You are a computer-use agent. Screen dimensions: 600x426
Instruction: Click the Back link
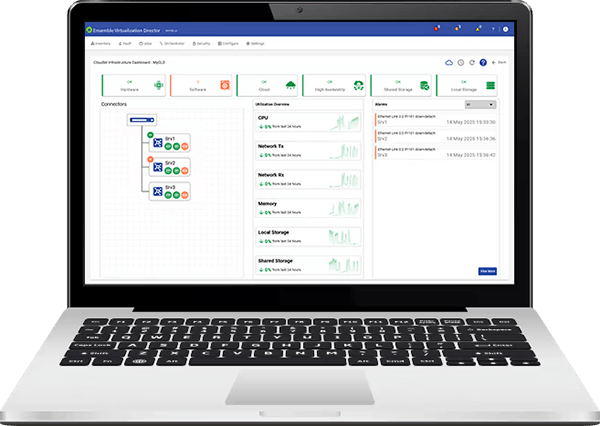tap(501, 62)
